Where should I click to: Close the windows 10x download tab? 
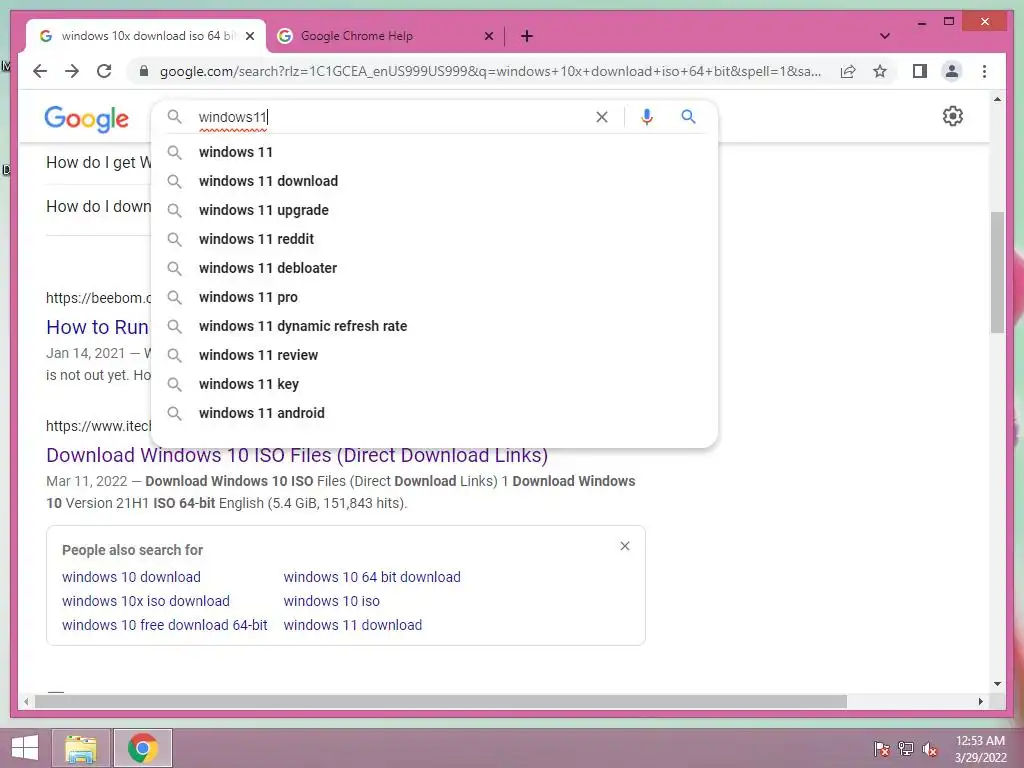point(249,36)
